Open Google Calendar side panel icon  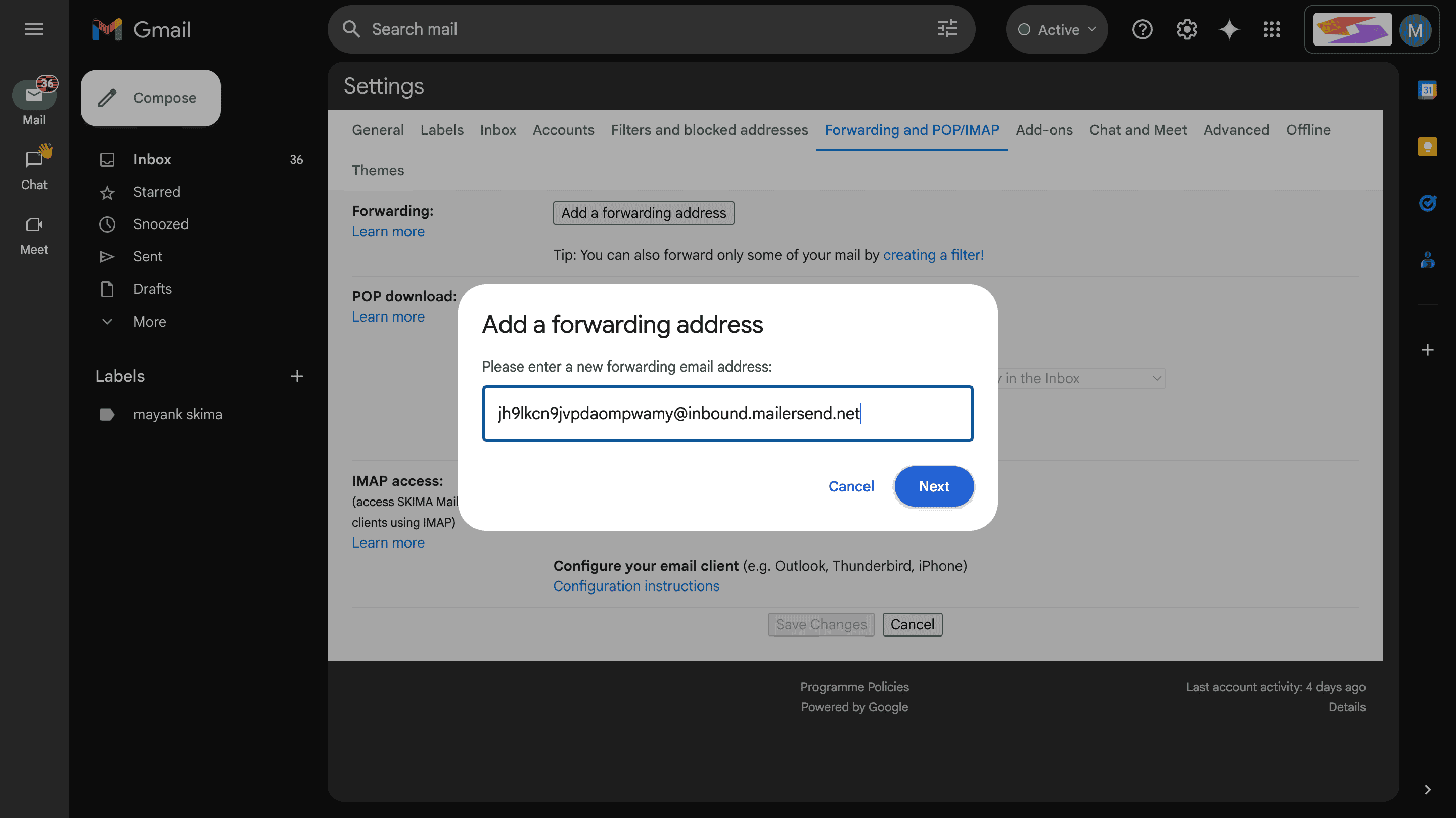[1427, 90]
